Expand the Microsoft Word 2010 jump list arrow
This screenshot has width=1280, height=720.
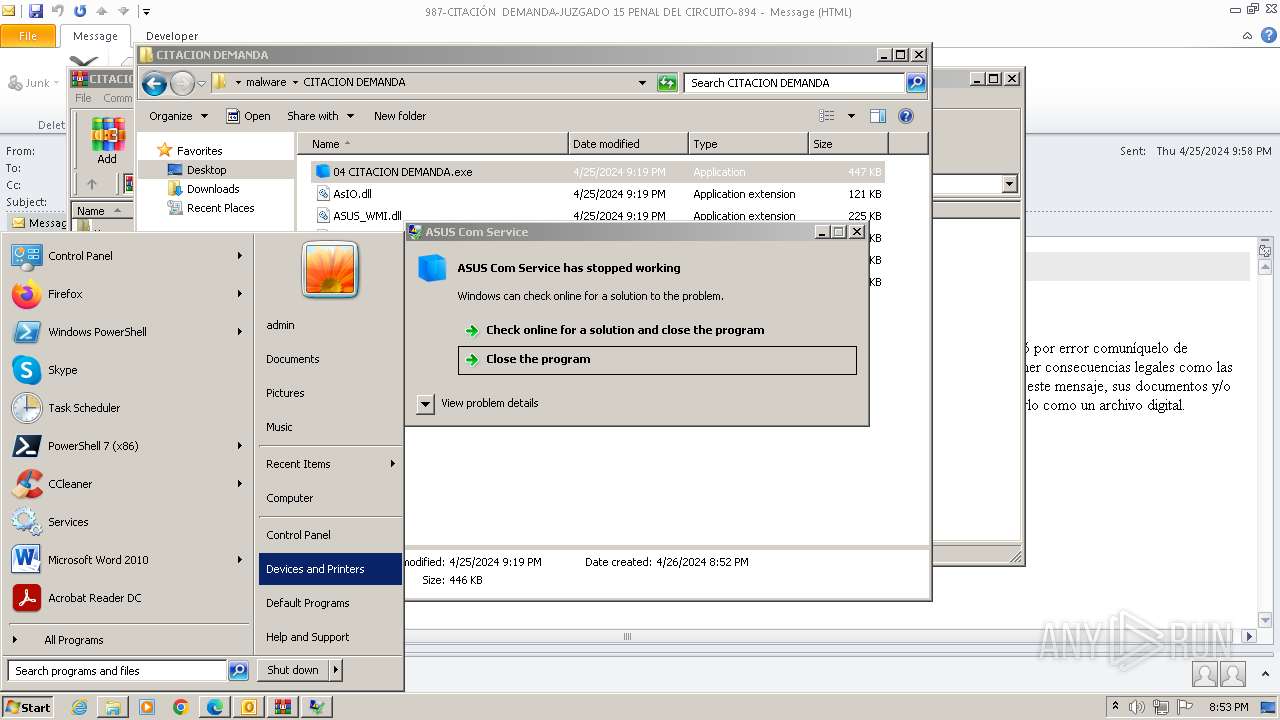pyautogui.click(x=240, y=560)
